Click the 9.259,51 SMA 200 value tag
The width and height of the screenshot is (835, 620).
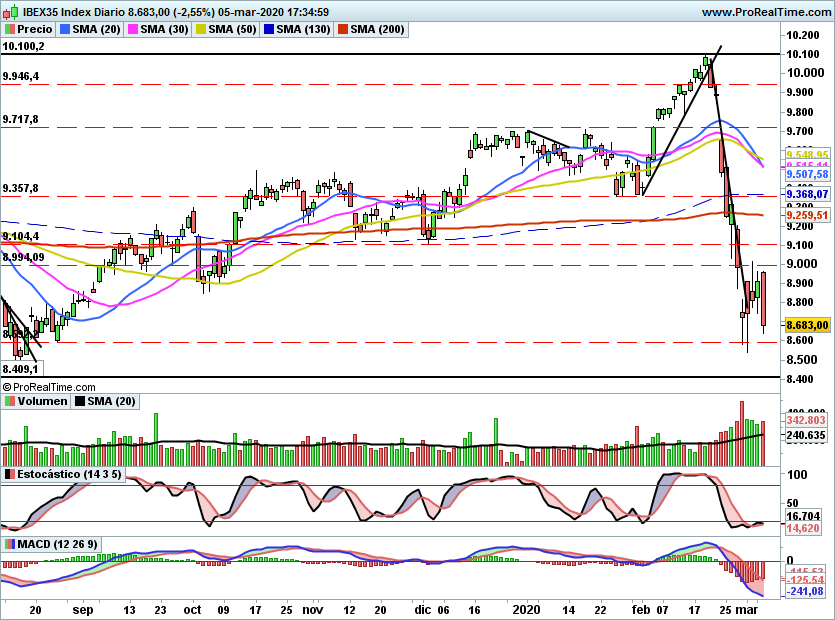tap(808, 214)
